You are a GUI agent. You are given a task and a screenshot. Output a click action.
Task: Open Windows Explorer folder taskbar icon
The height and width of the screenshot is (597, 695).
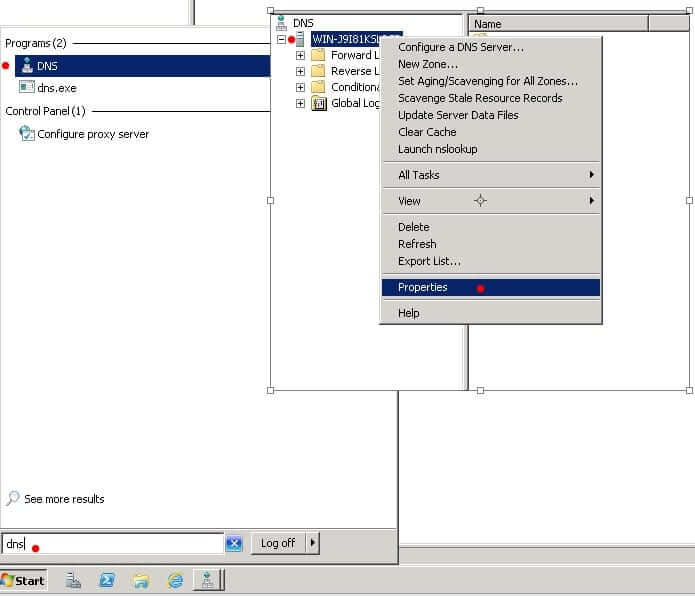pyautogui.click(x=141, y=580)
